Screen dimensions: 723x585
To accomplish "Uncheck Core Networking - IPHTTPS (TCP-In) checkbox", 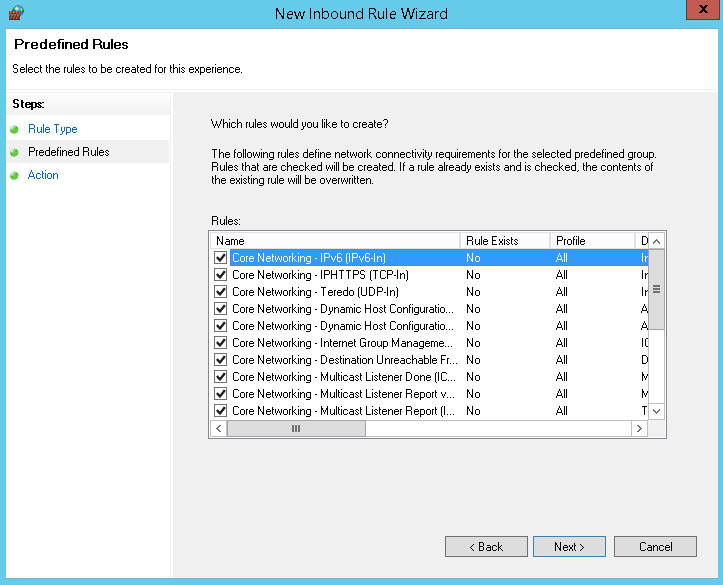I will coord(221,275).
